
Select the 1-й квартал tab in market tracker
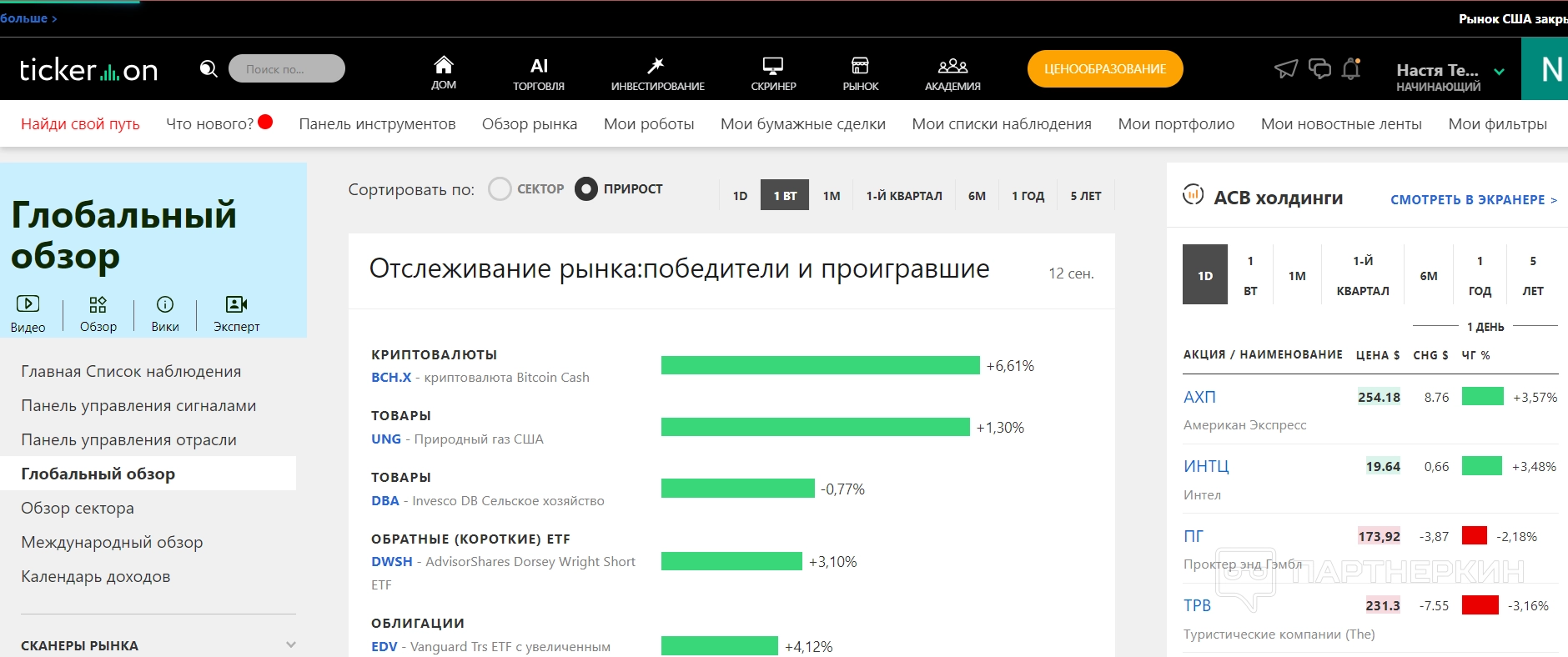tap(904, 196)
